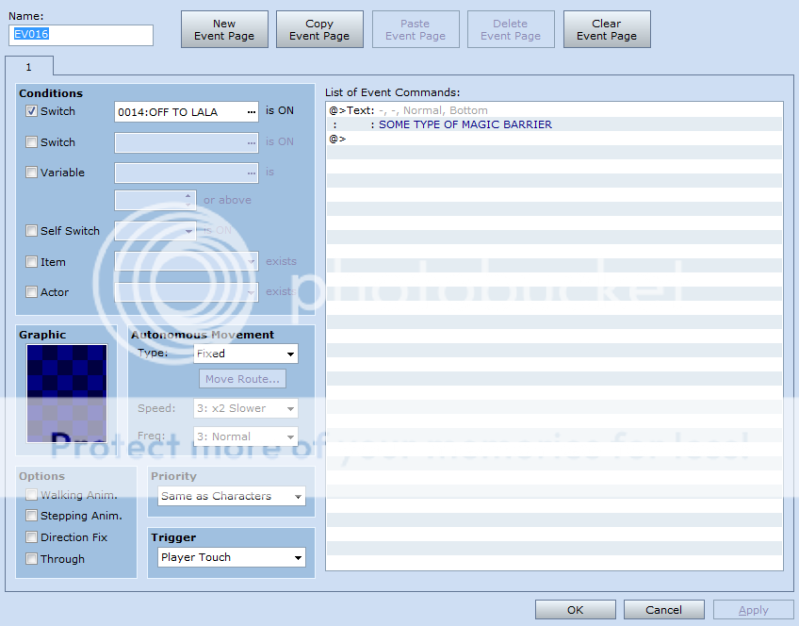Screen dimensions: 799x626
Task: Uncheck the first Switch condition checkbox
Action: 32,111
